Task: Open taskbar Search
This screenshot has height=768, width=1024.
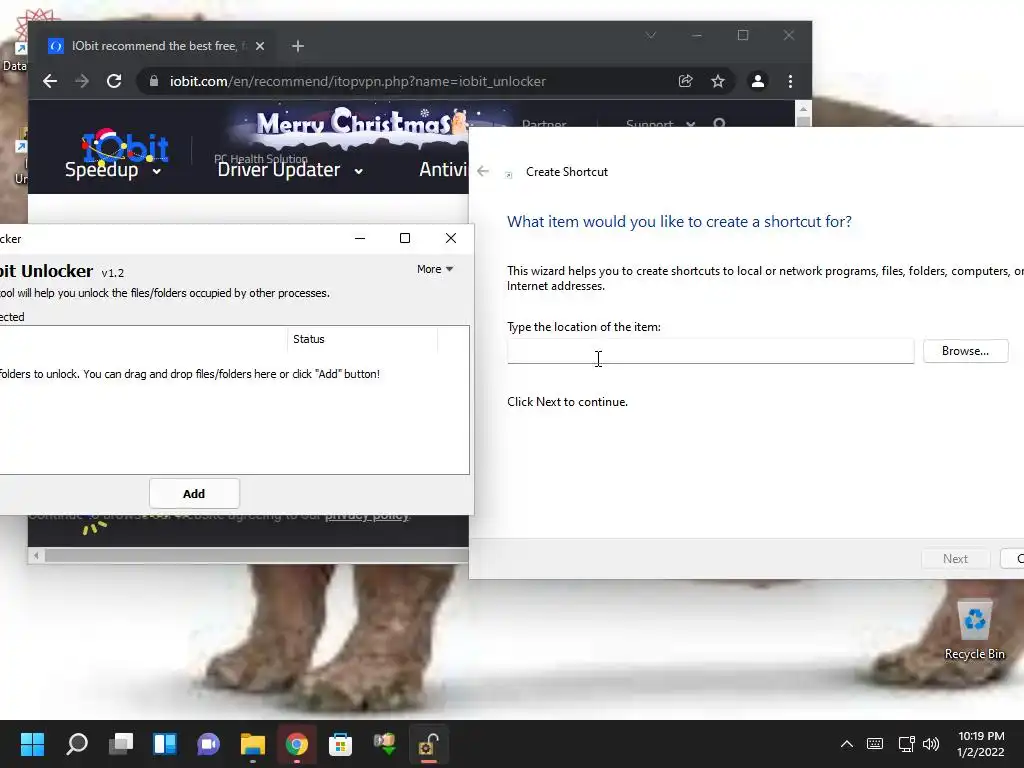Action: click(77, 744)
